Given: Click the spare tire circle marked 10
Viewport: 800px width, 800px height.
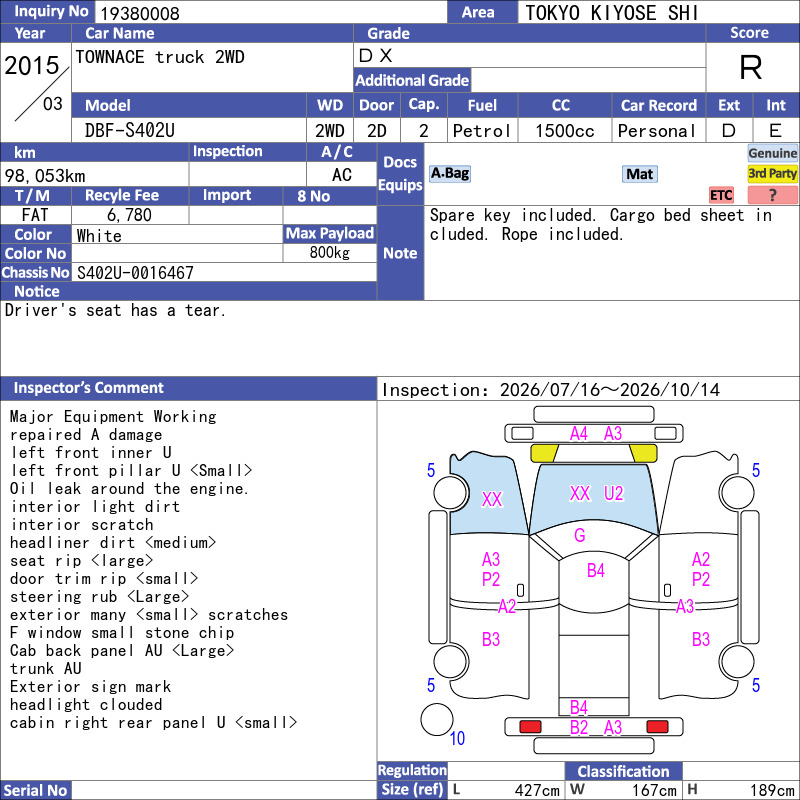Looking at the screenshot, I should [437, 719].
